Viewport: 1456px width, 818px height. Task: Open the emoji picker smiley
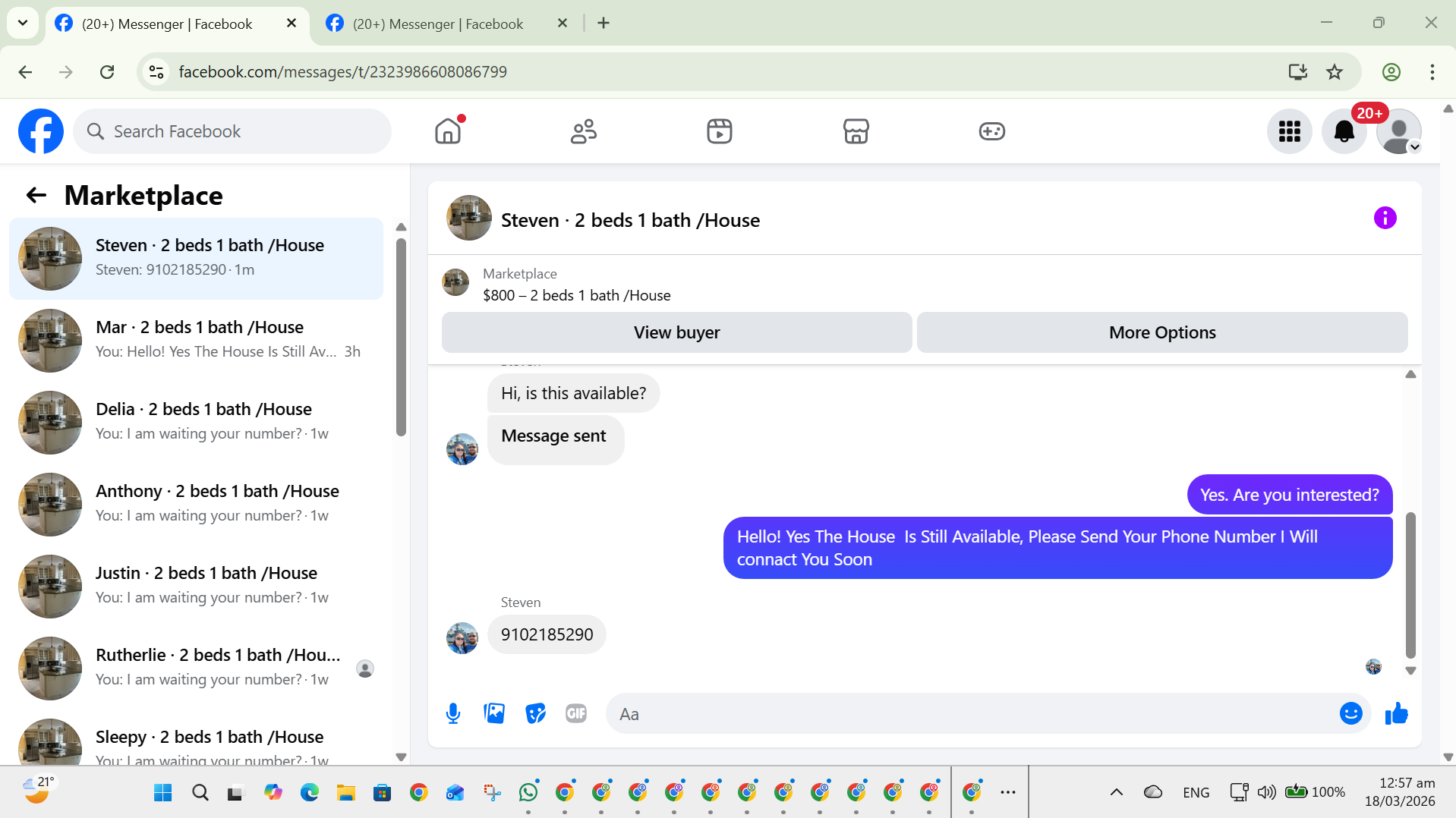[1350, 713]
